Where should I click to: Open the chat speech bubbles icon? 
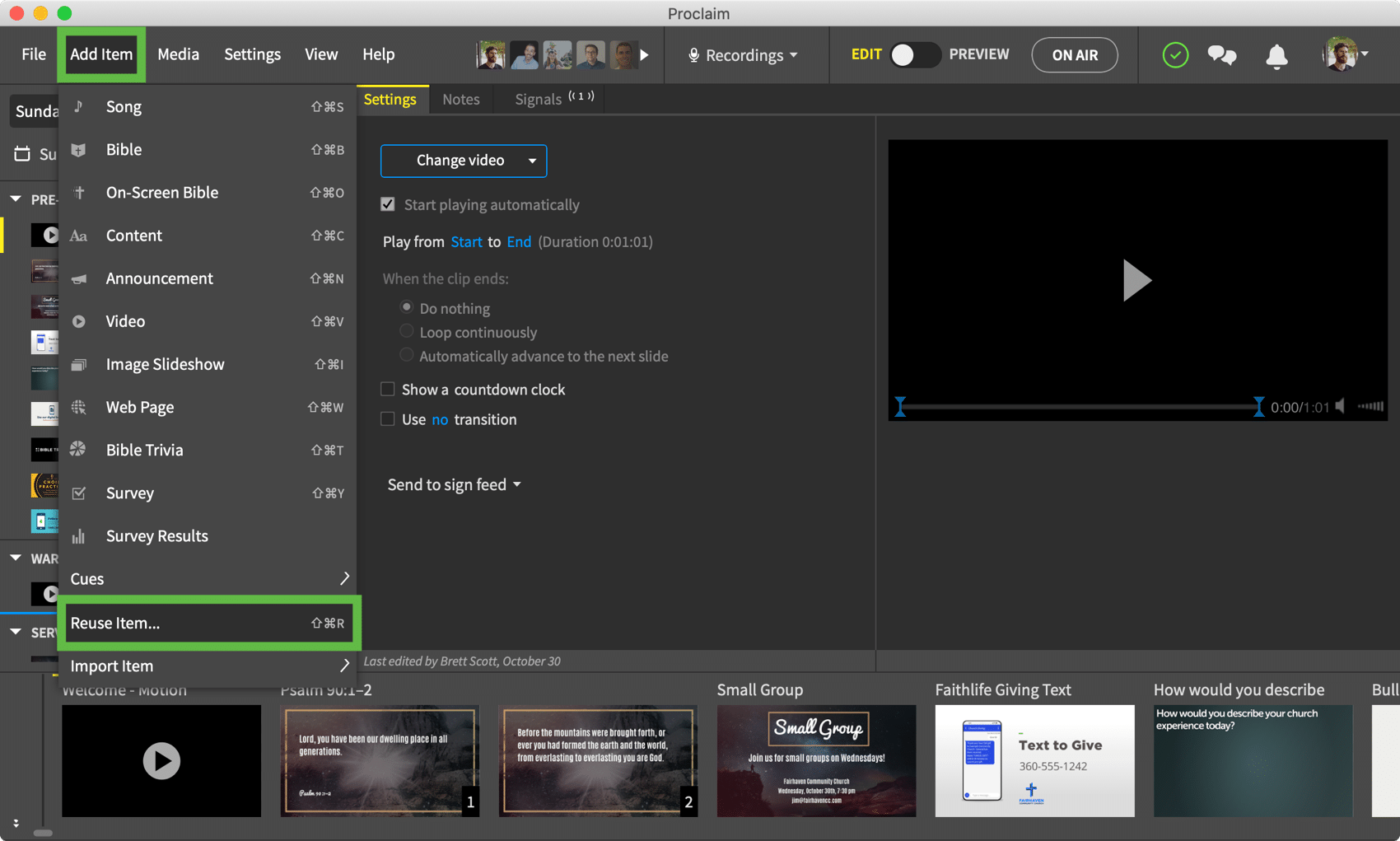(x=1222, y=55)
